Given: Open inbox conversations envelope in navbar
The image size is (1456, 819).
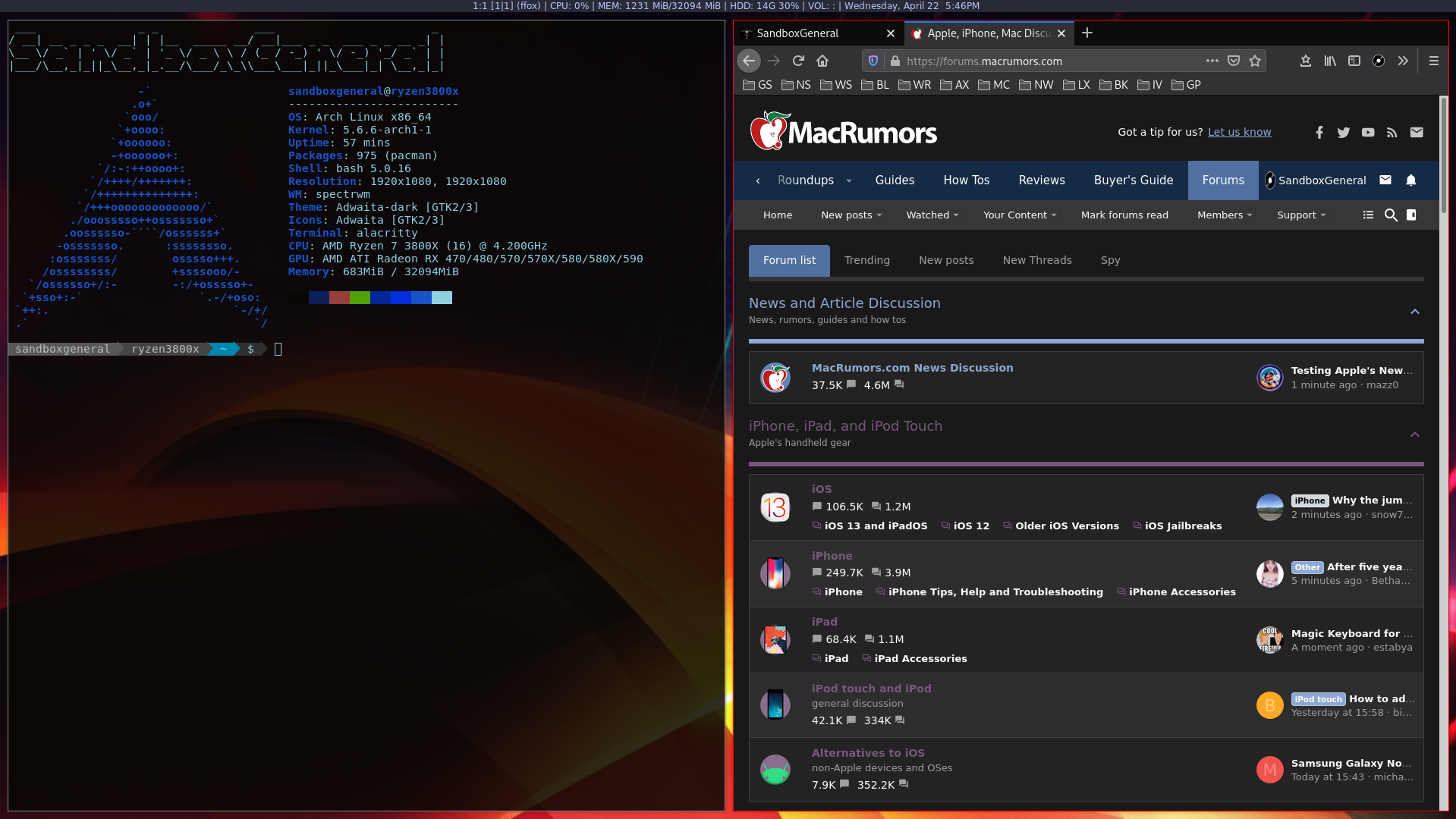Looking at the screenshot, I should click(1385, 180).
